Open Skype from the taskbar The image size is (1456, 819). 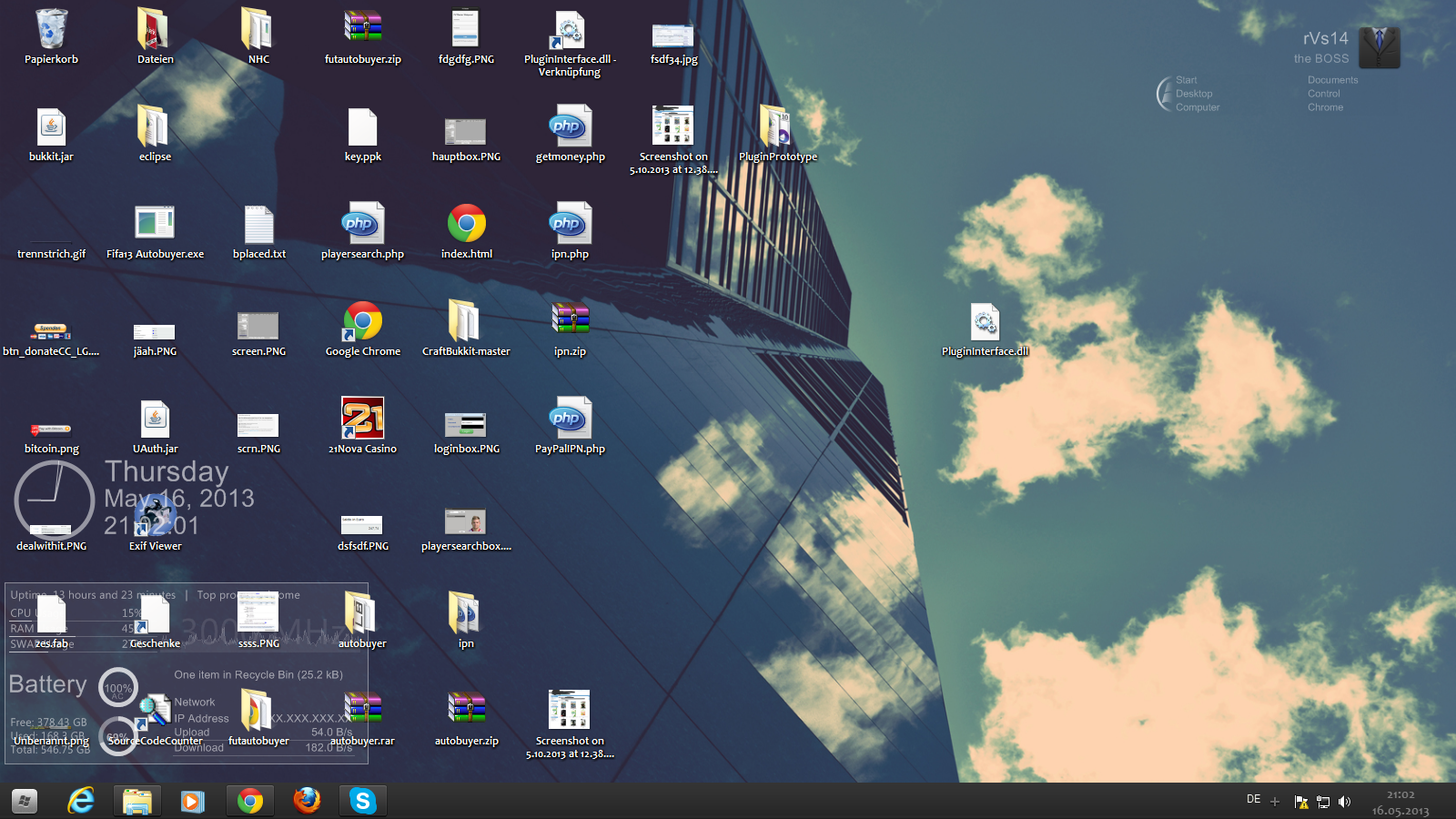[362, 801]
